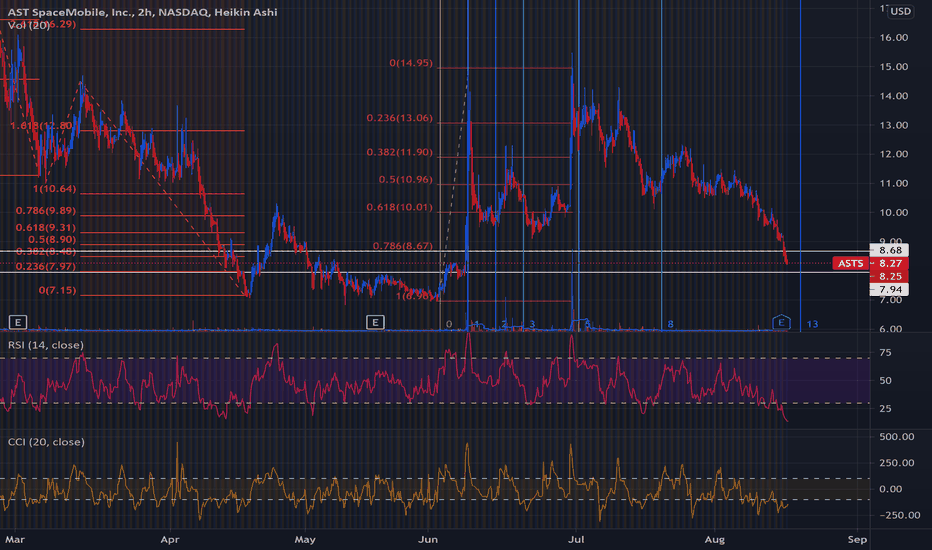
Task: Select Fib level 0(7.15)
Action: tap(57, 290)
